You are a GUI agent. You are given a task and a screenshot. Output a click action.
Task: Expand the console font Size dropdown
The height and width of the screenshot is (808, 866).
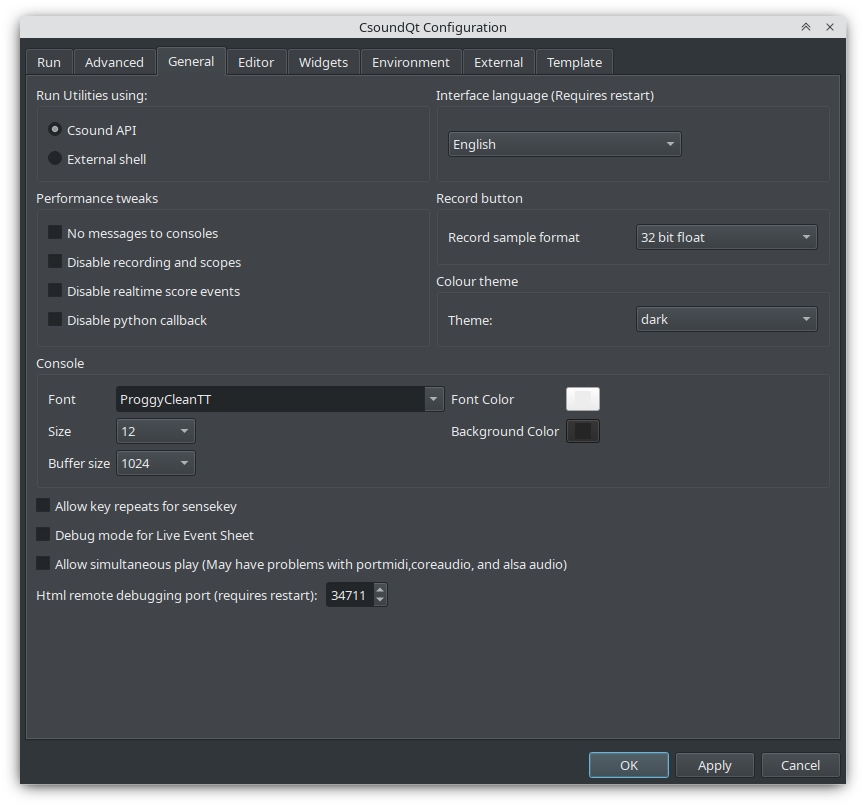tap(155, 431)
